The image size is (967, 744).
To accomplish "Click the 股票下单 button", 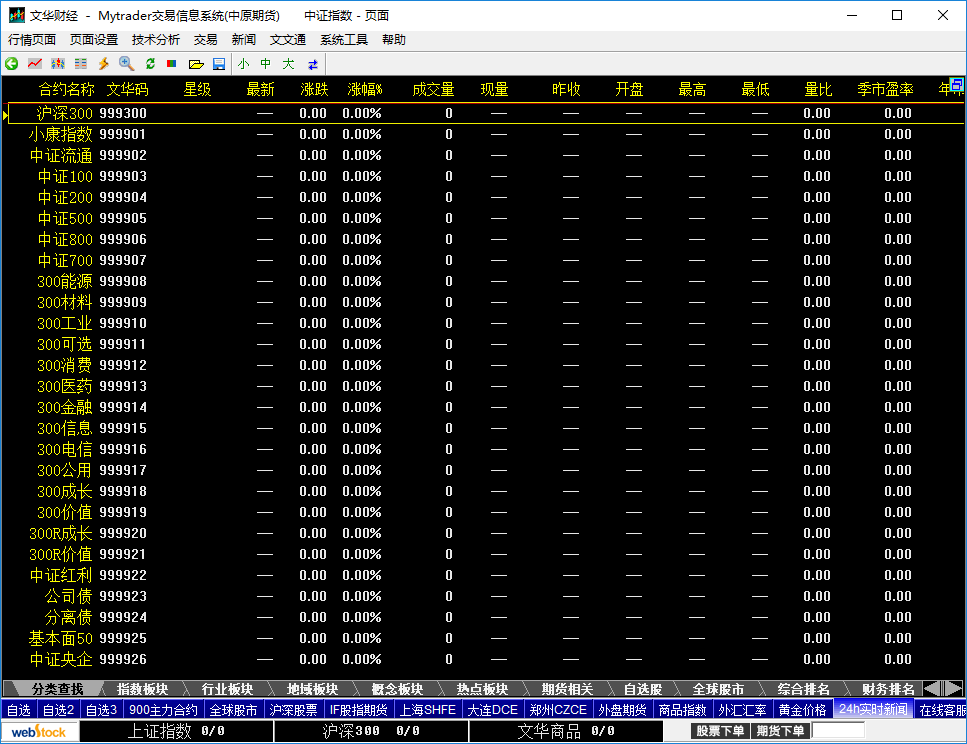I will click(x=720, y=731).
